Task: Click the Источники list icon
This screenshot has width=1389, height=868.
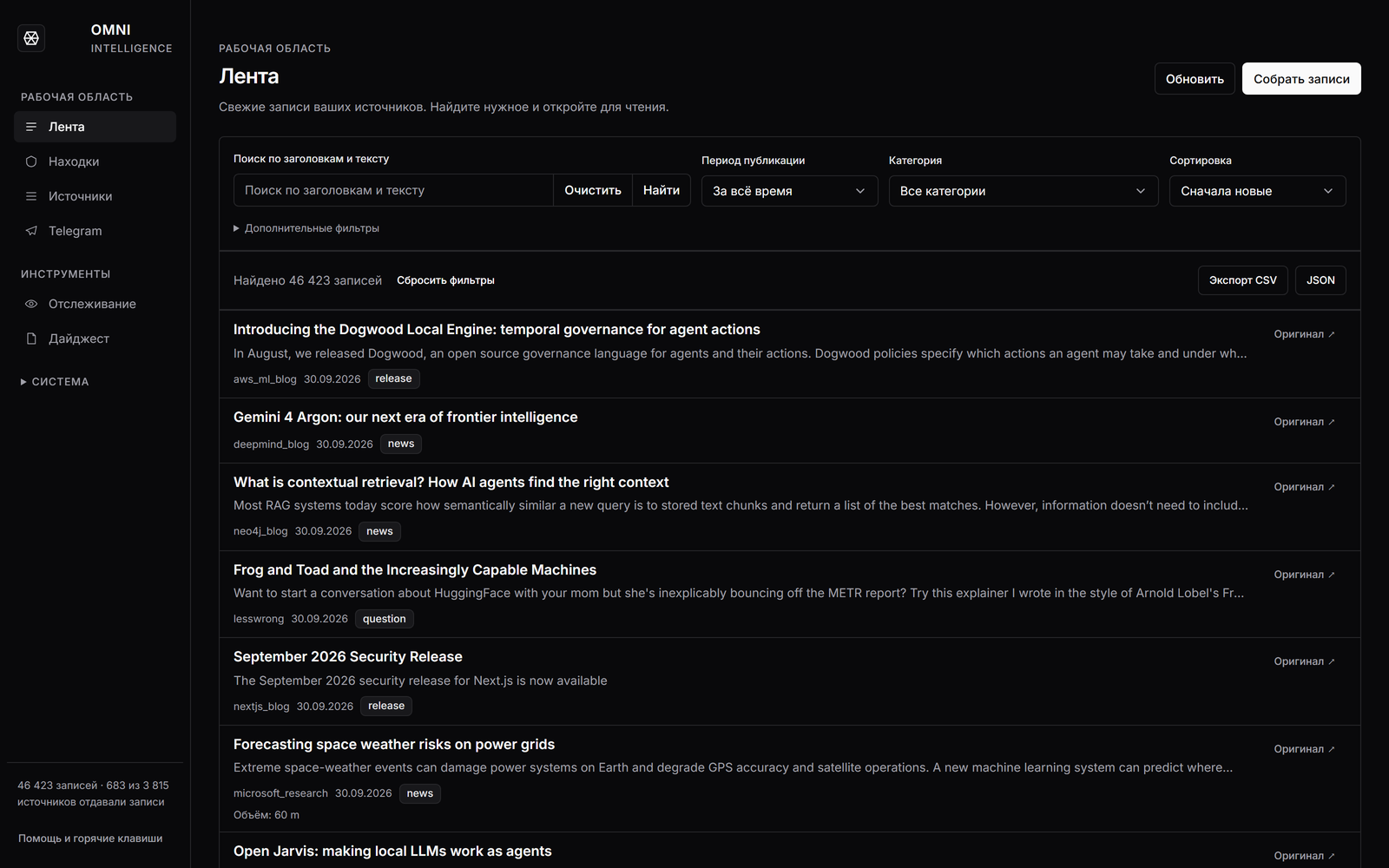Action: click(x=31, y=196)
